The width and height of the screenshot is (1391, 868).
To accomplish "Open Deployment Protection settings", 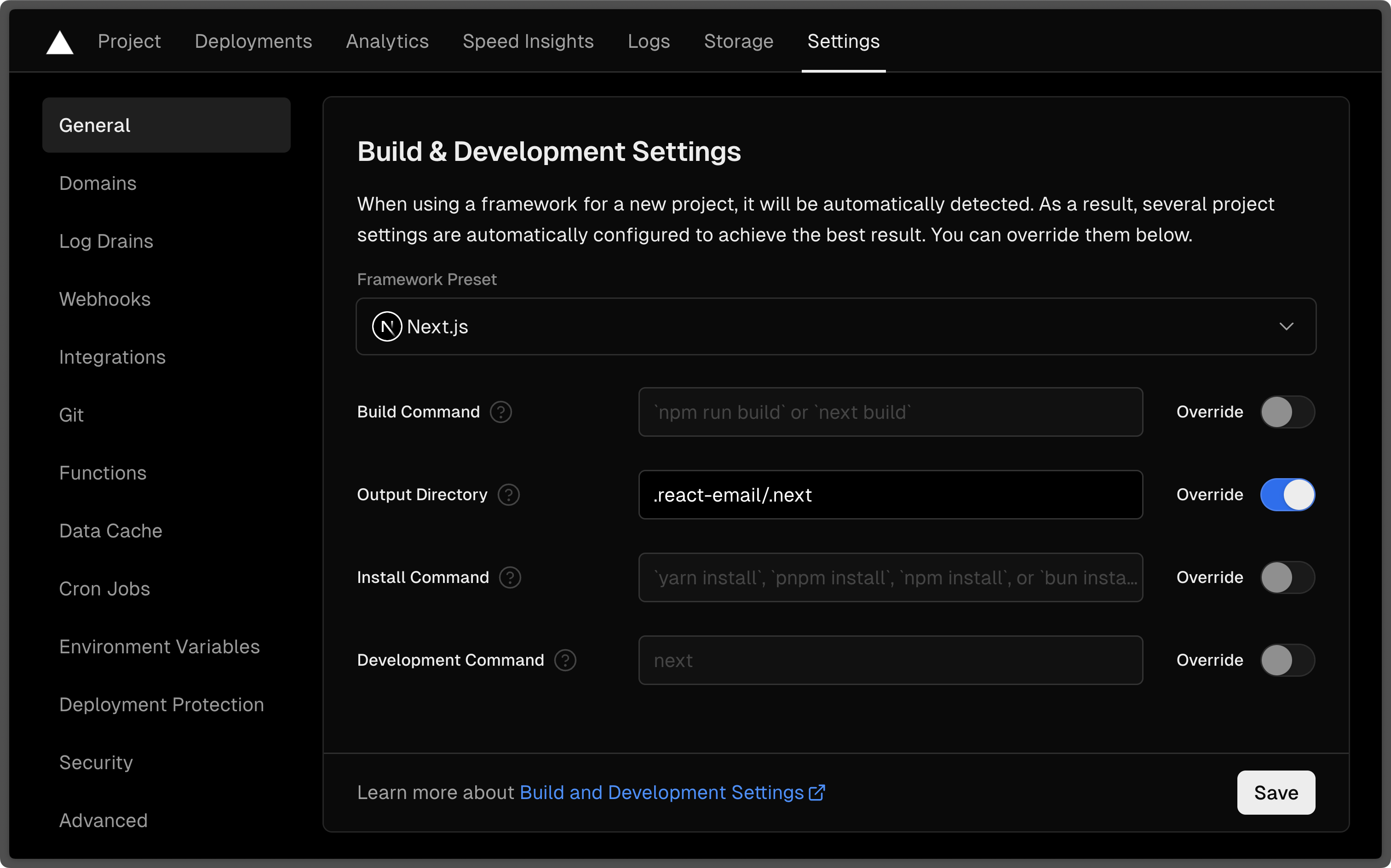I will (161, 704).
